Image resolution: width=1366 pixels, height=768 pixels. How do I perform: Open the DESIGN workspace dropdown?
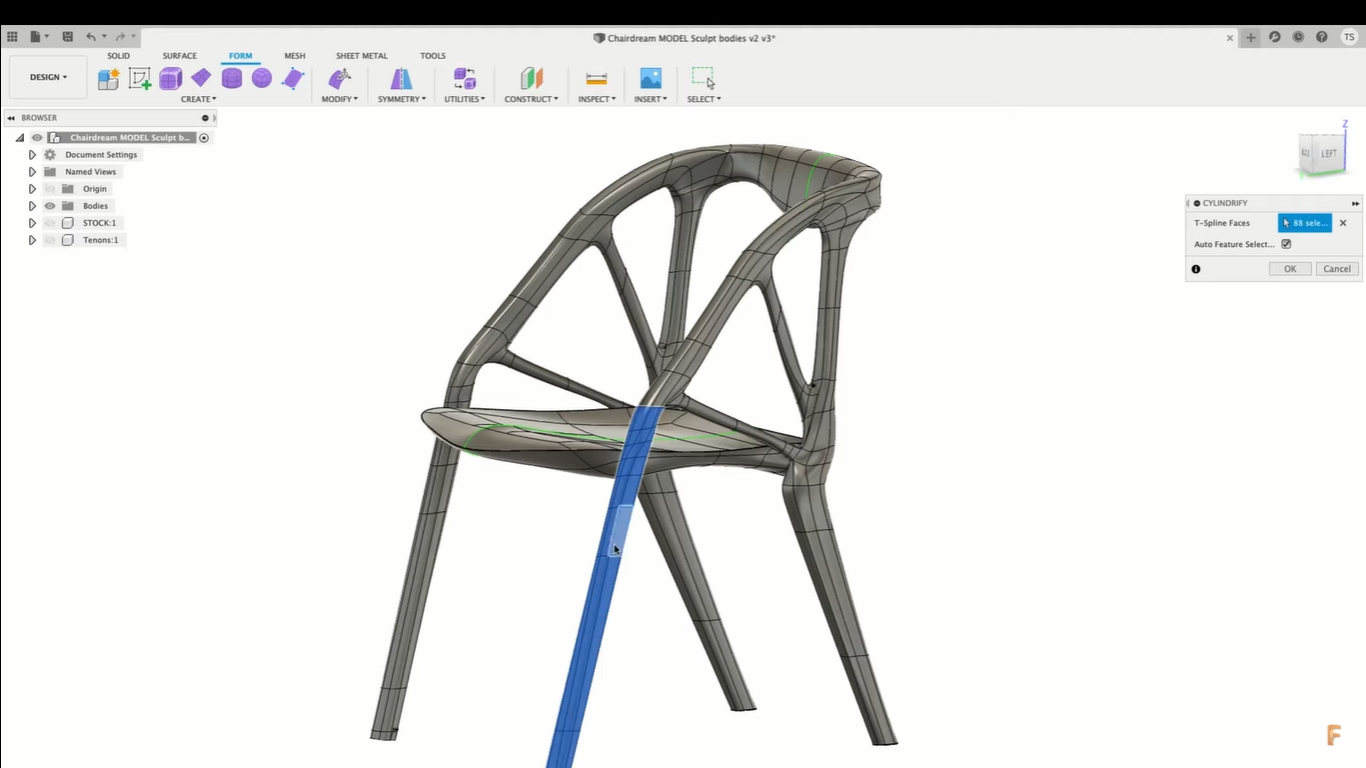47,77
